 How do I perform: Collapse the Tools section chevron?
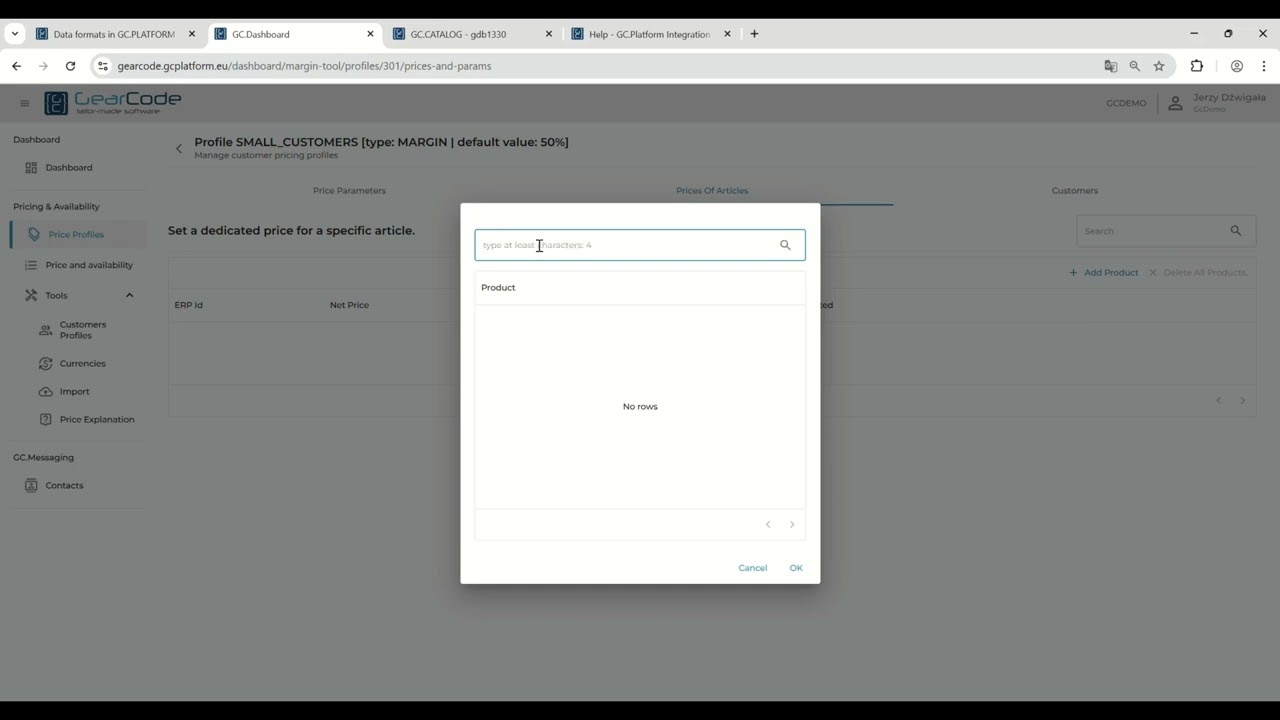coord(129,295)
